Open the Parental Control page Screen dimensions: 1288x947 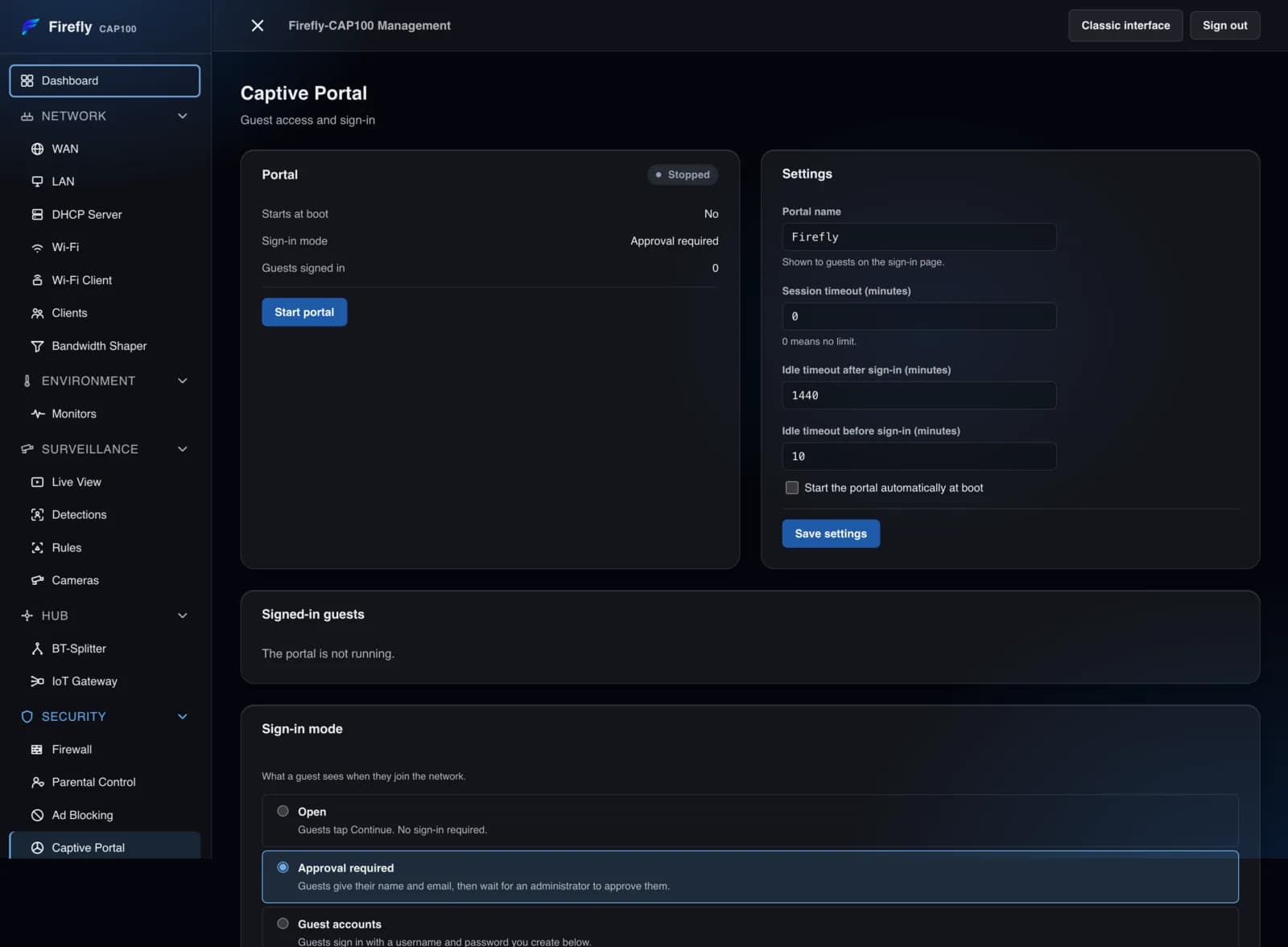pos(105,782)
